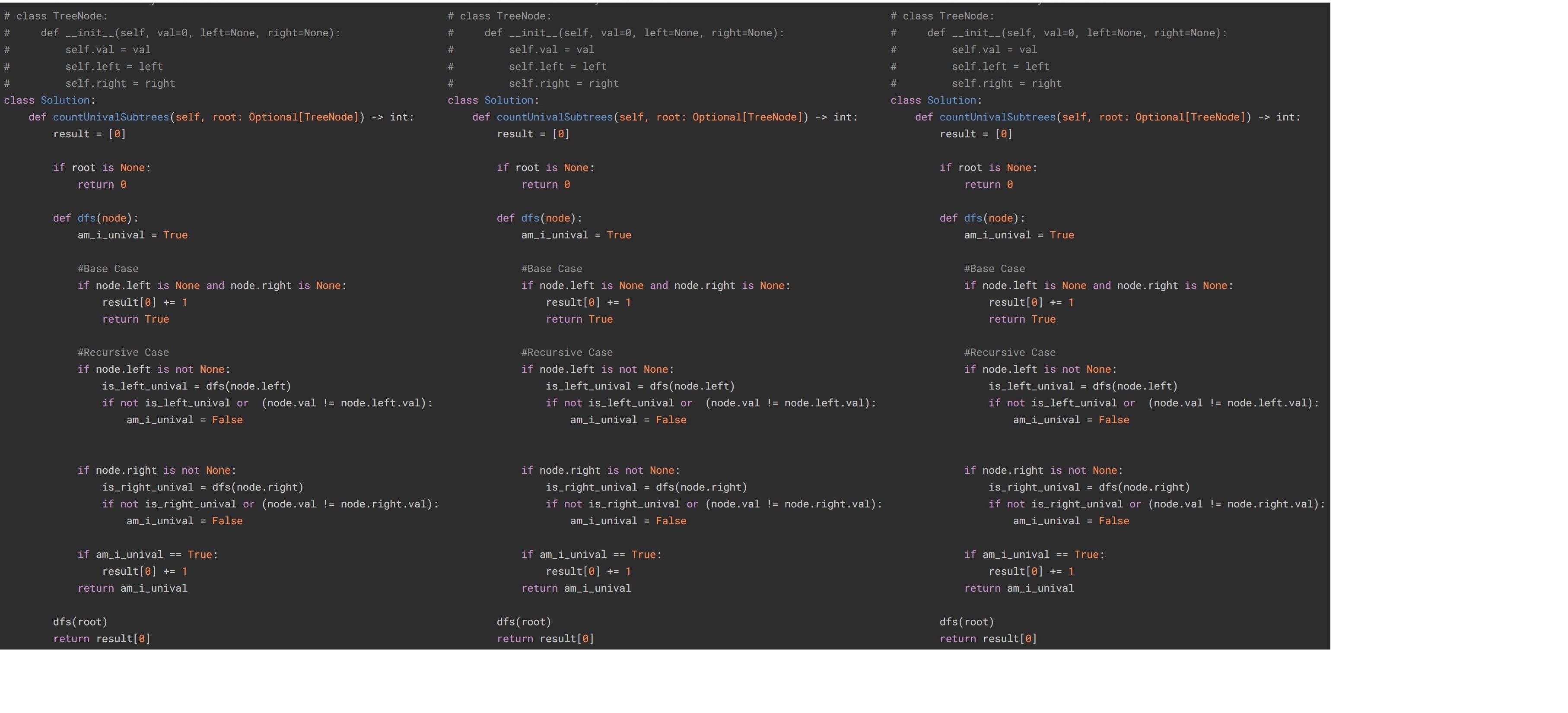Viewport: 1568px width, 713px height.
Task: Click 'def dfs(node)' line in the left column
Action: point(95,219)
